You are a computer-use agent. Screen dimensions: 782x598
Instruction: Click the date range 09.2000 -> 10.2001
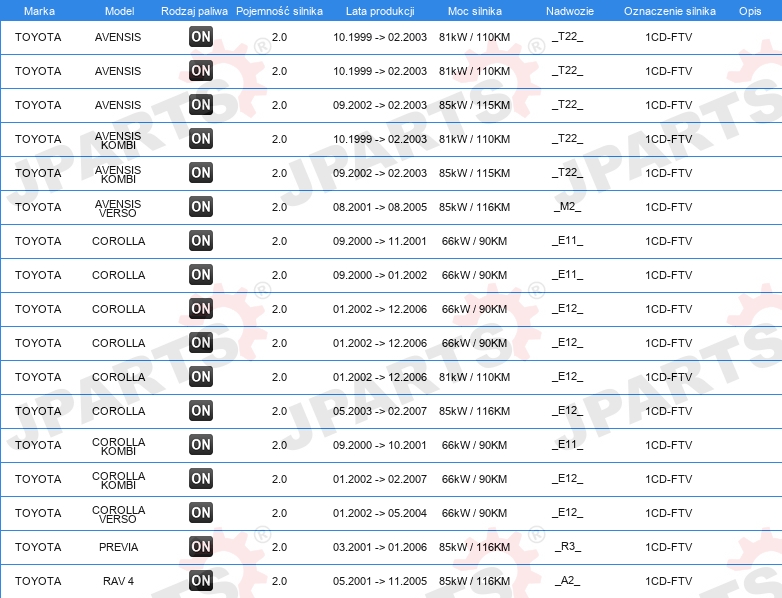point(380,445)
